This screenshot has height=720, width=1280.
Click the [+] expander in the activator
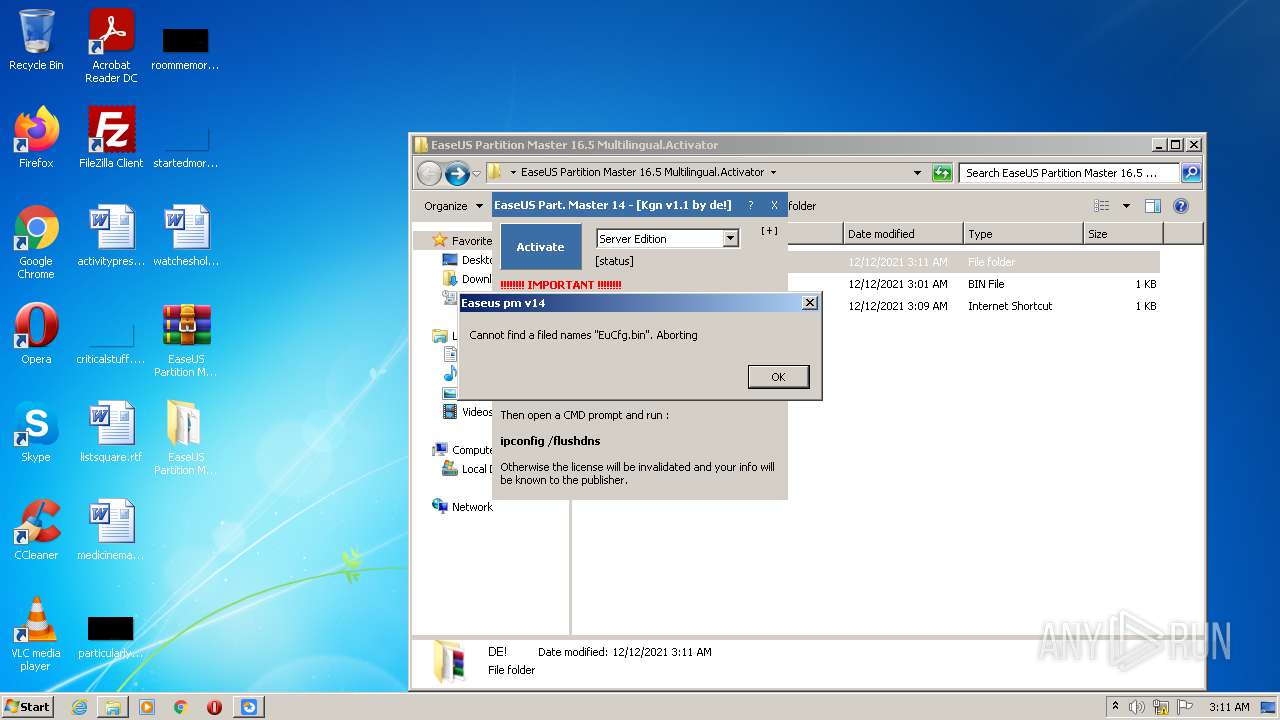pyautogui.click(x=769, y=231)
